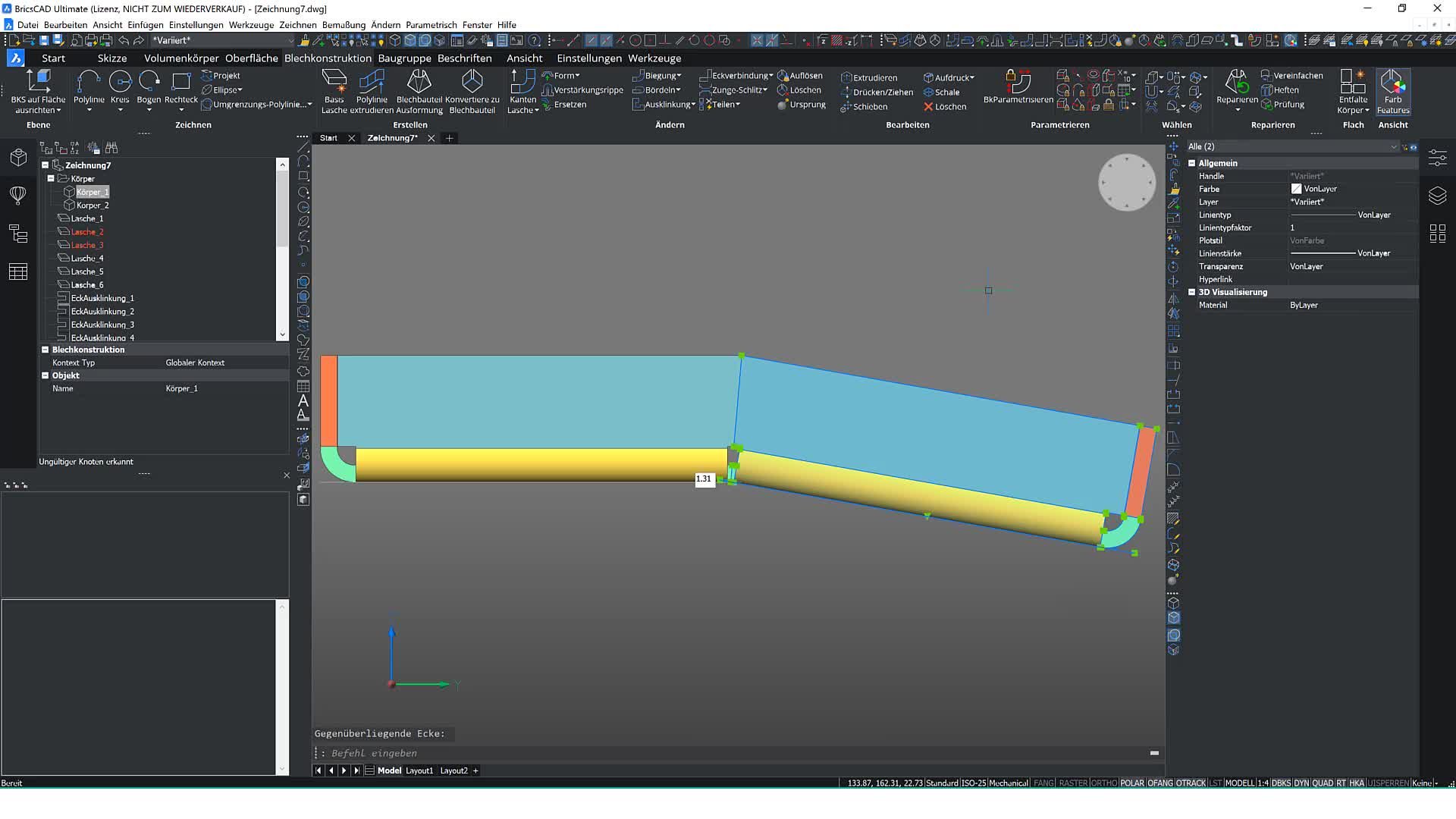This screenshot has height=819, width=1456.
Task: Click BKS auf Fläche ausrichten icon
Action: 38,91
